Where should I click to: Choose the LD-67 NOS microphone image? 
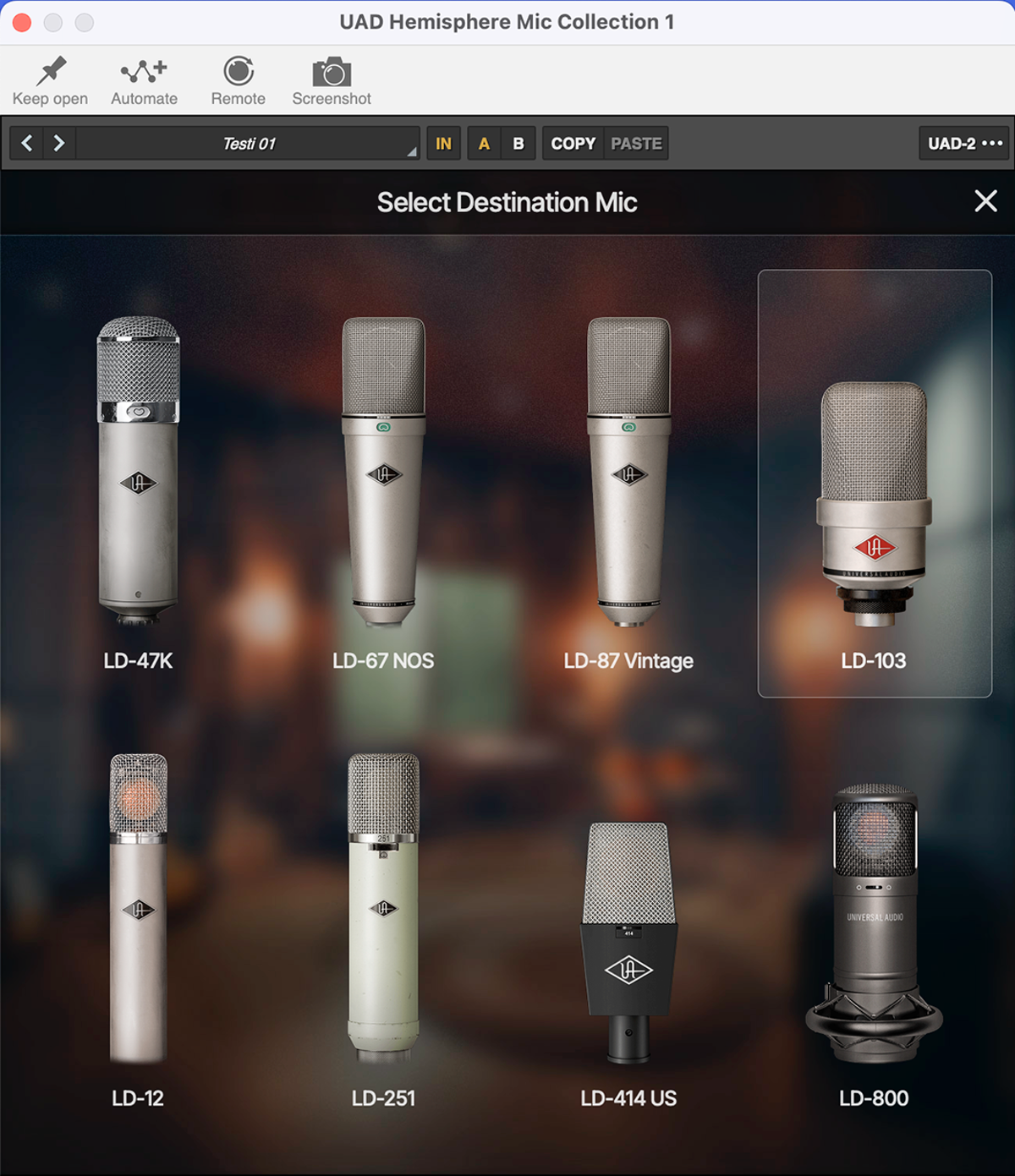pos(383,471)
